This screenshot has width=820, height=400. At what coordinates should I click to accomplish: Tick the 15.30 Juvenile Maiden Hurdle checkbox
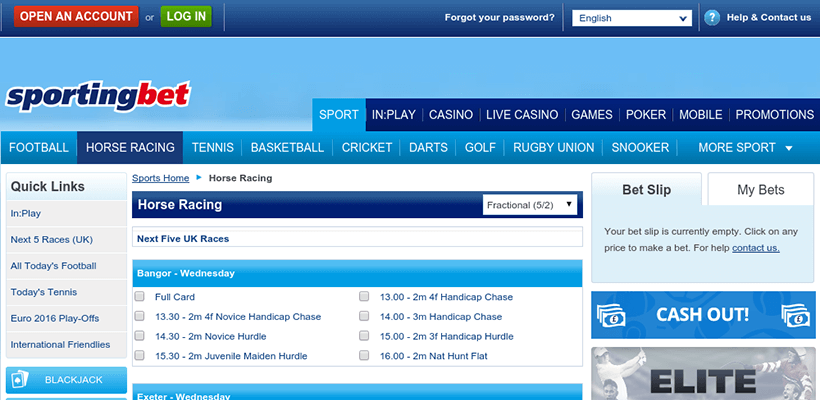click(x=140, y=356)
